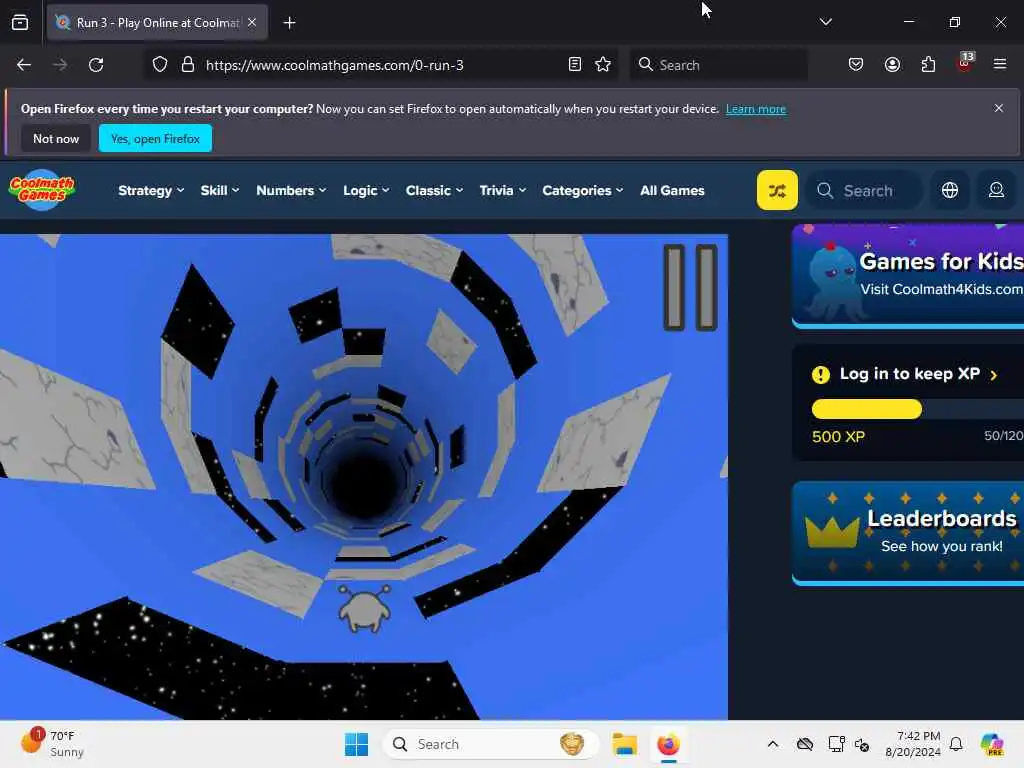List all tabs dropdown arrow
Screen dimensions: 1024x768
point(825,22)
